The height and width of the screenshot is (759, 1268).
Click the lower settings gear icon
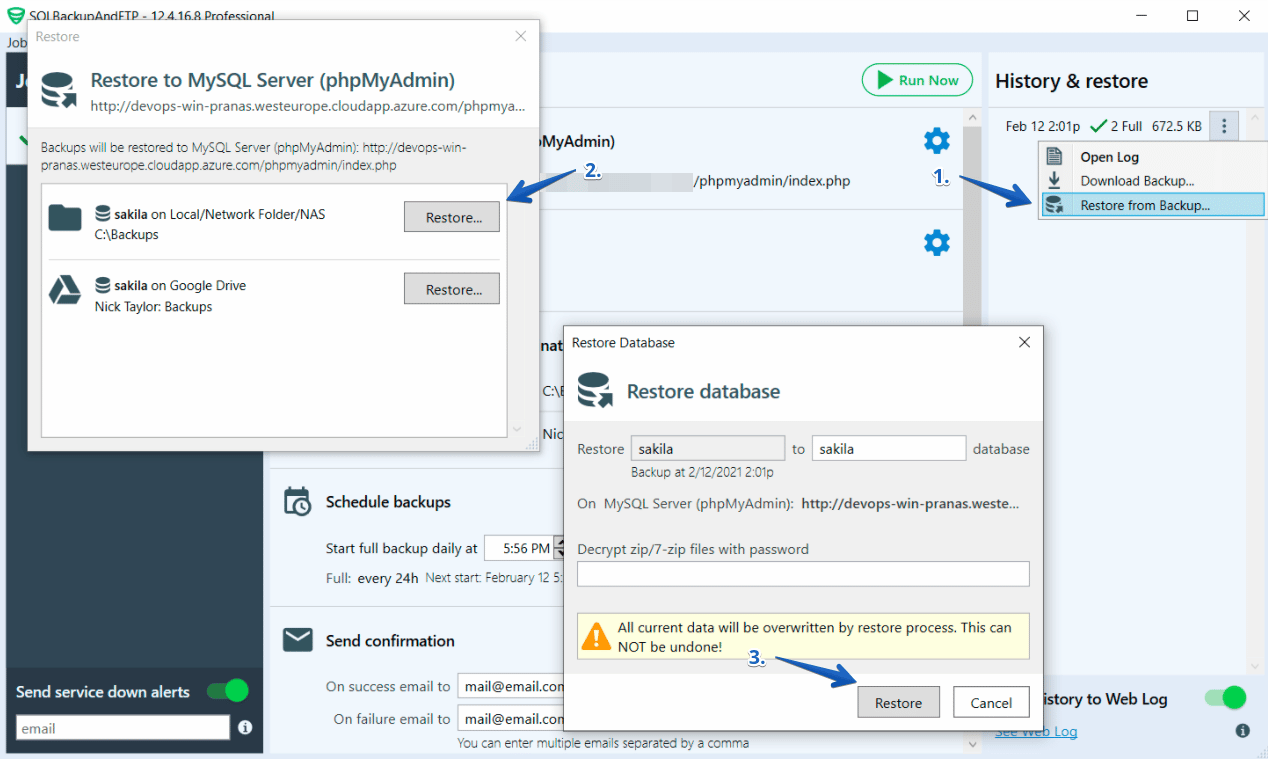[x=936, y=241]
